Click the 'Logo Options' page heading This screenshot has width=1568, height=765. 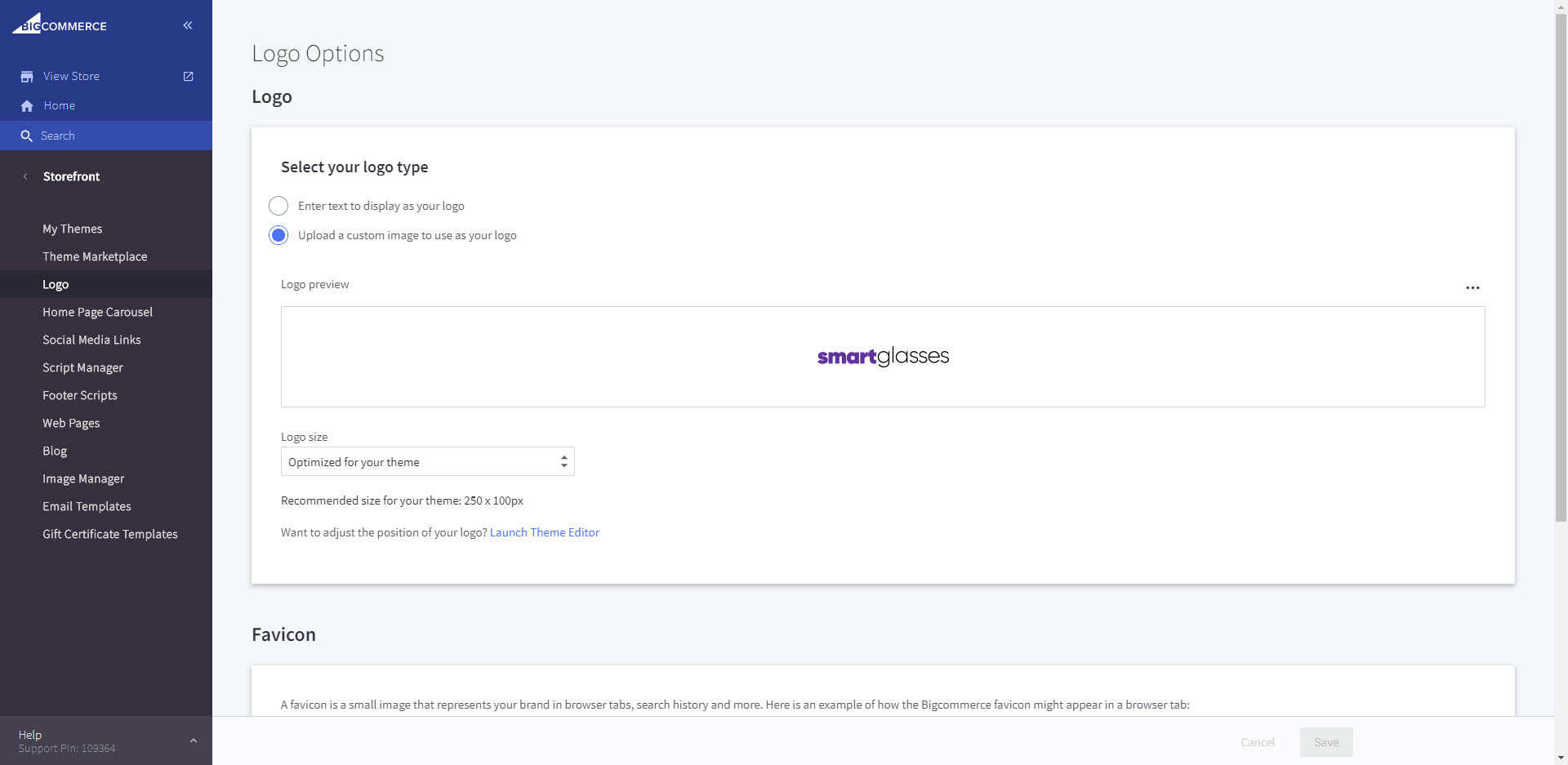318,54
